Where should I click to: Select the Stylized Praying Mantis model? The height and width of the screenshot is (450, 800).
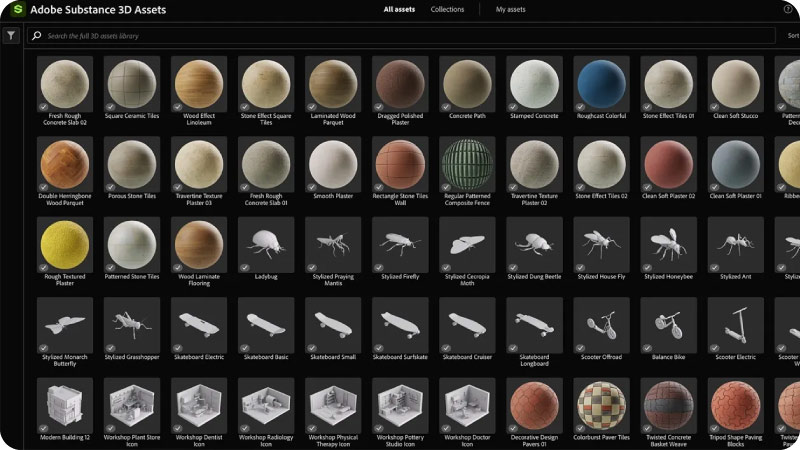pyautogui.click(x=333, y=245)
